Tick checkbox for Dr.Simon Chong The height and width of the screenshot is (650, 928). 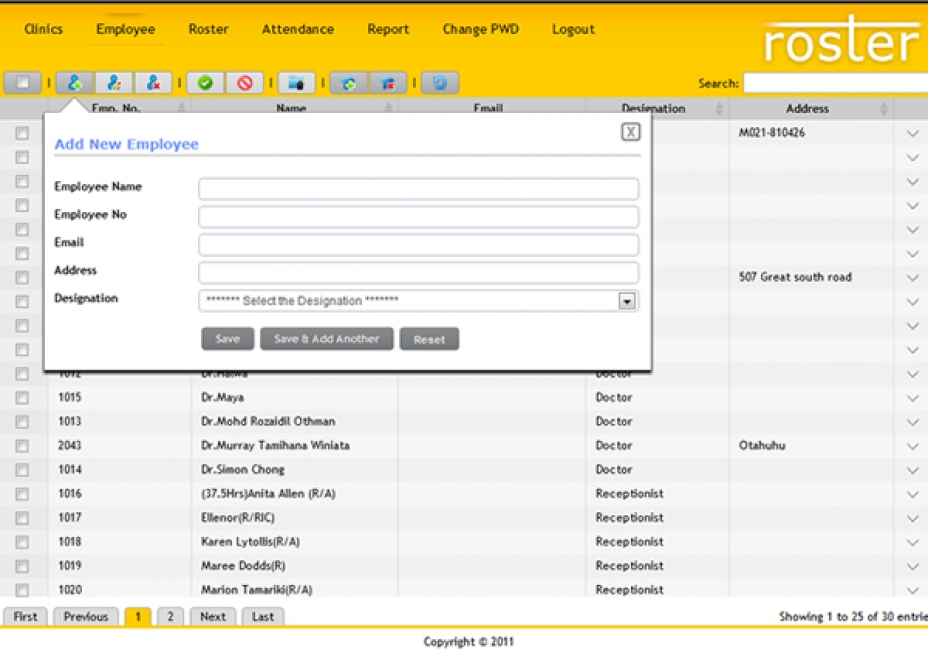22,470
